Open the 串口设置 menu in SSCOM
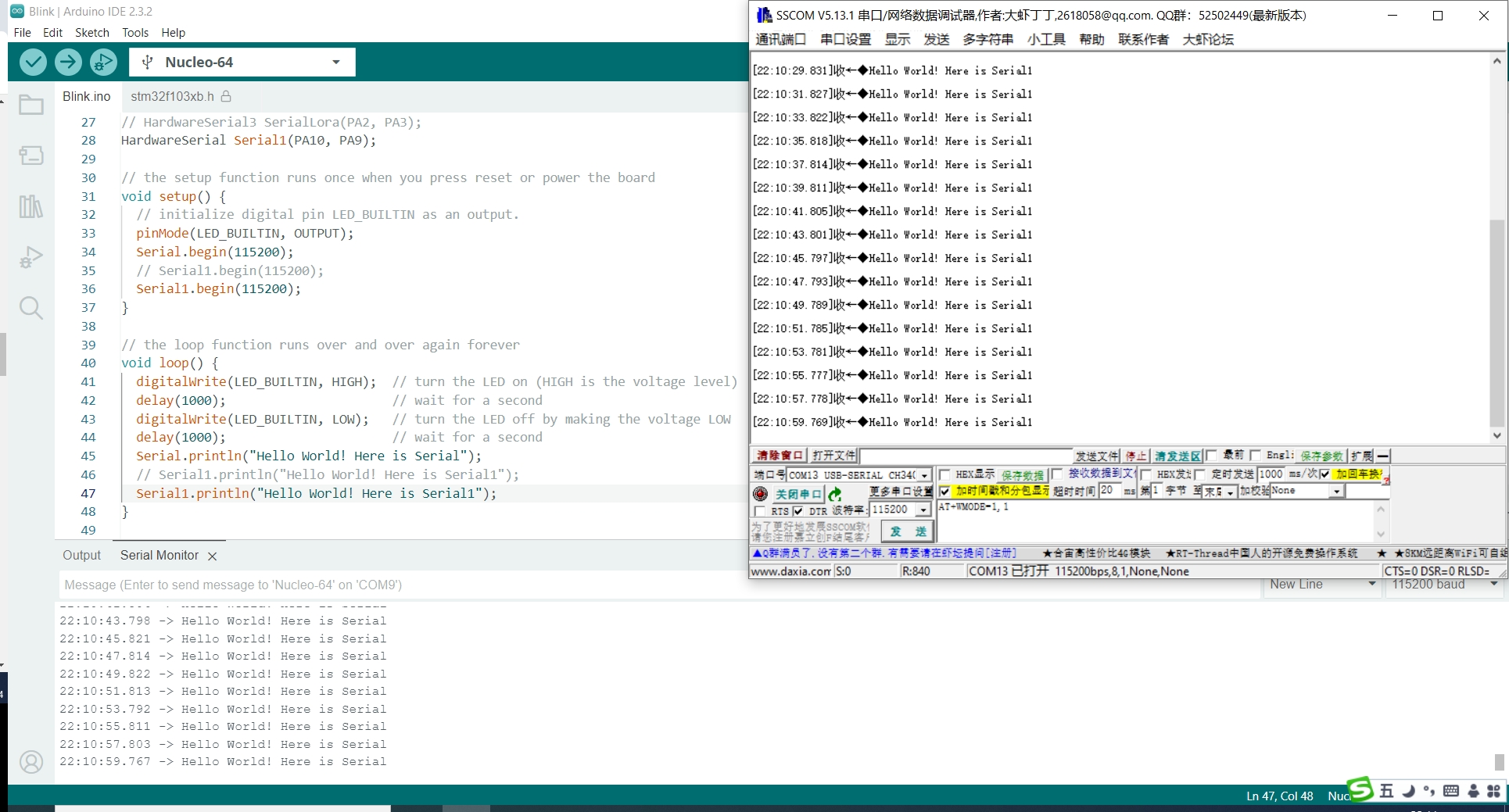1509x812 pixels. (845, 39)
